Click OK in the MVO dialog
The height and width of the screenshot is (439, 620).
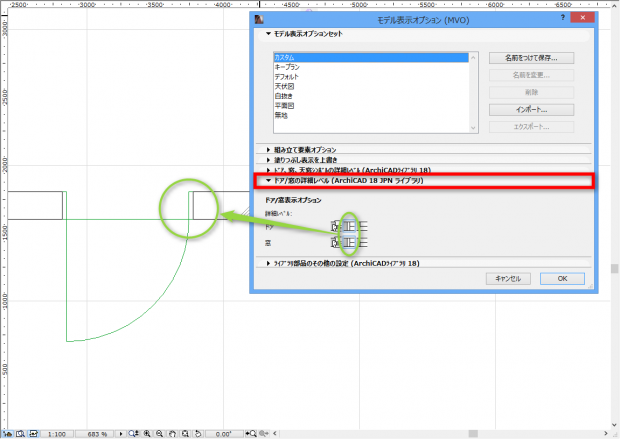coord(562,279)
